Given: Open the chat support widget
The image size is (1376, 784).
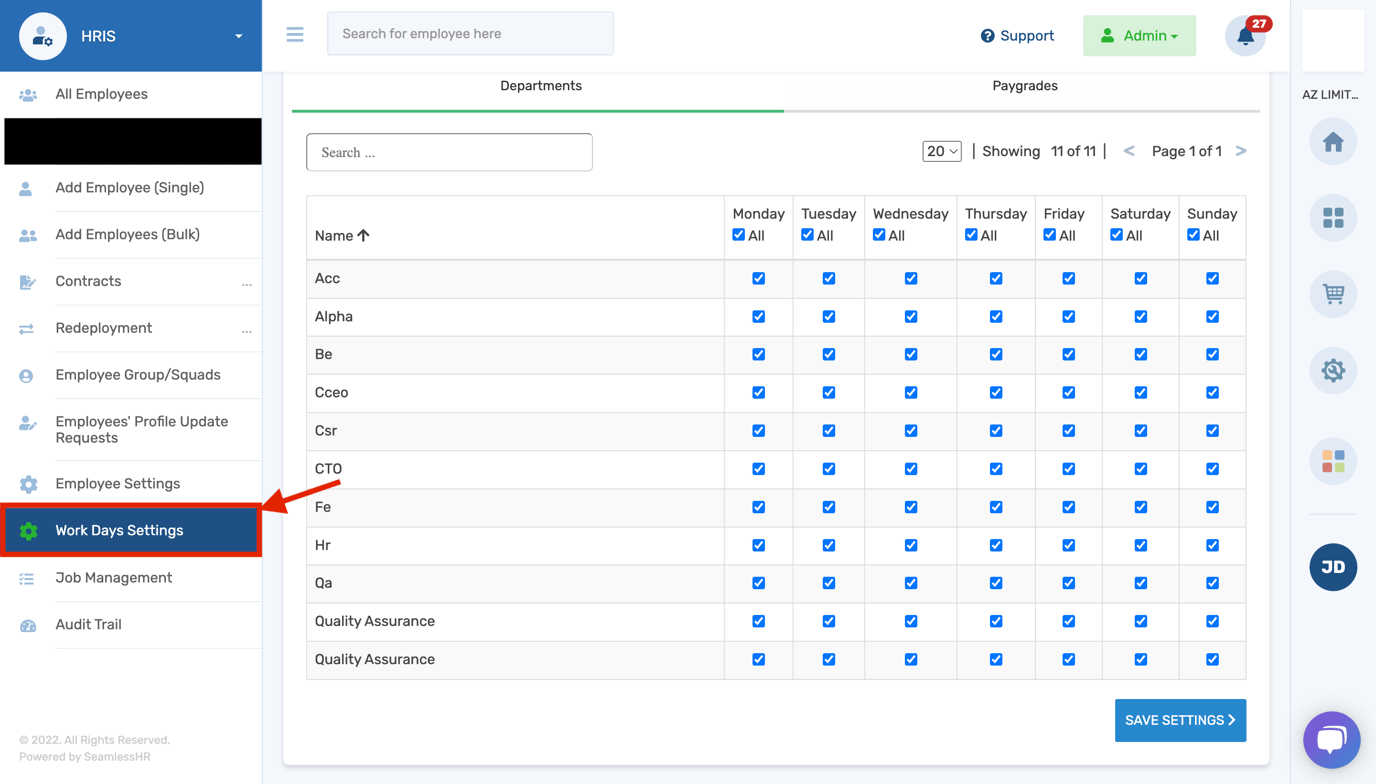Looking at the screenshot, I should [x=1331, y=739].
